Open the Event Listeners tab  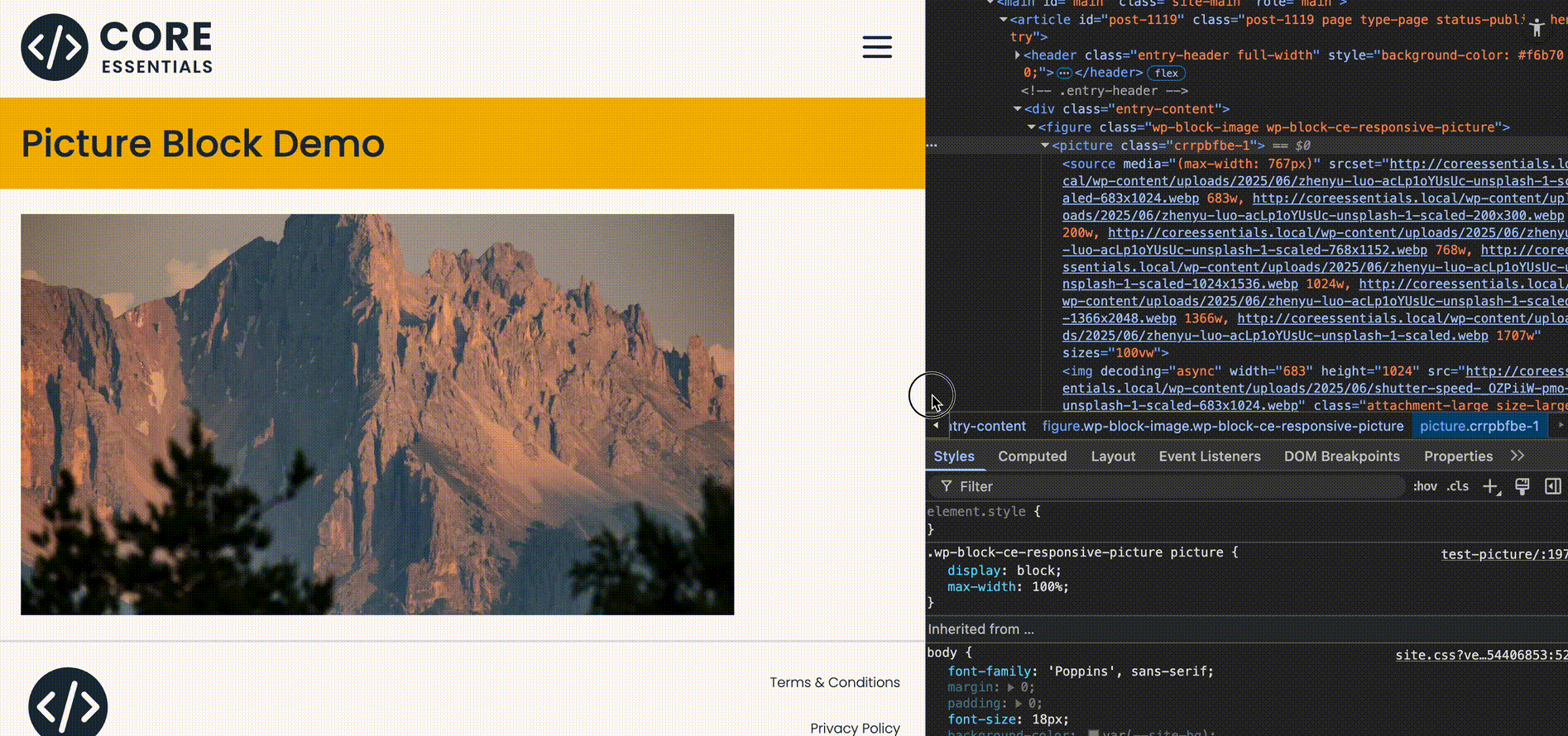click(x=1210, y=456)
